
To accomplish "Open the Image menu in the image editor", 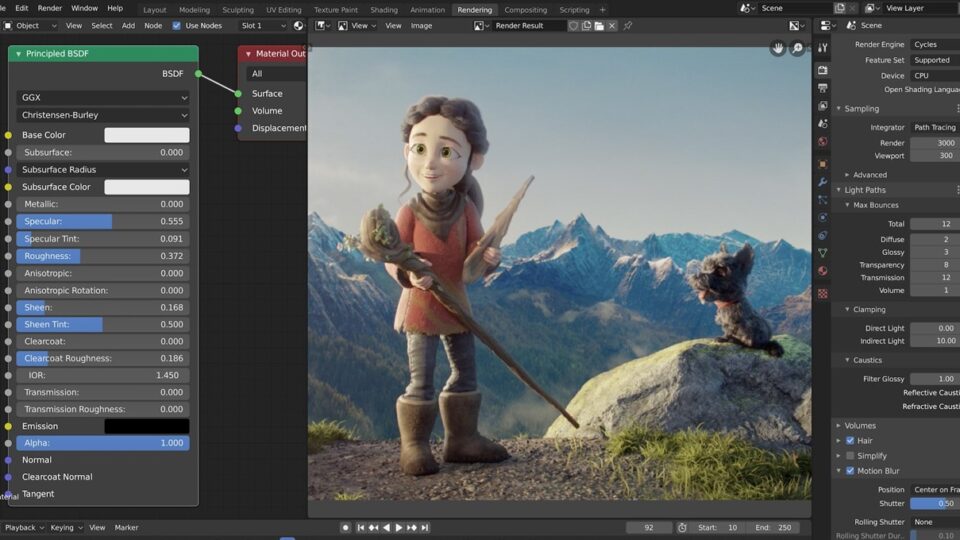I will point(421,26).
